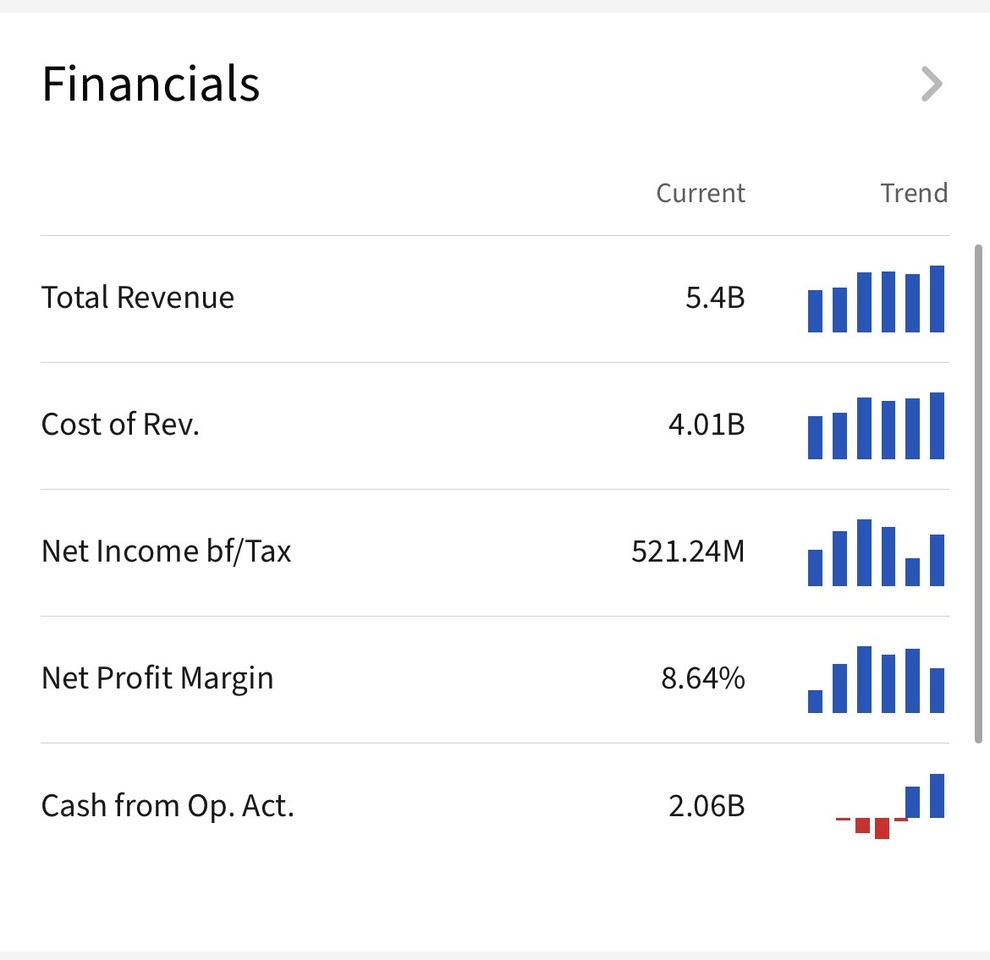The image size is (990, 960).
Task: Open the Cost of Rev. trend chart
Action: pos(876,426)
